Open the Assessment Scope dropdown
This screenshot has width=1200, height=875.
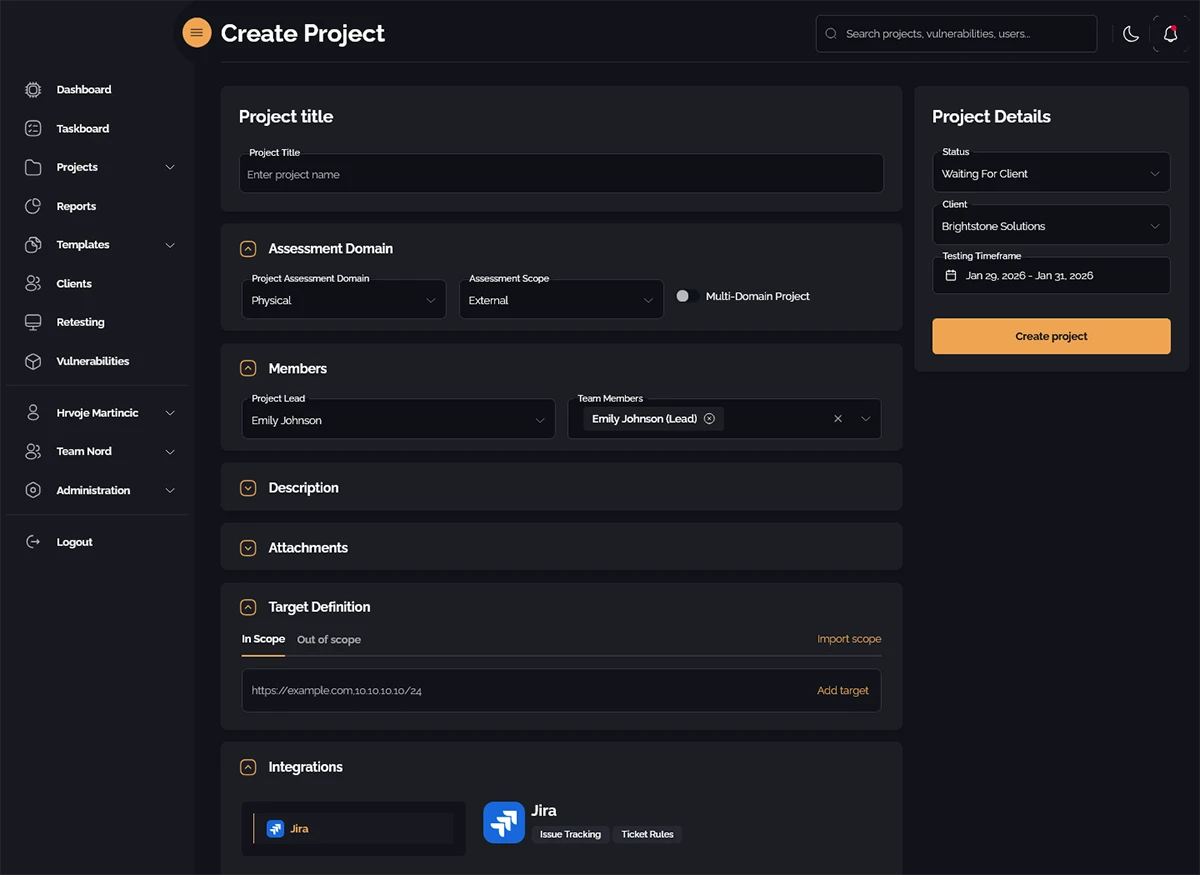[561, 299]
